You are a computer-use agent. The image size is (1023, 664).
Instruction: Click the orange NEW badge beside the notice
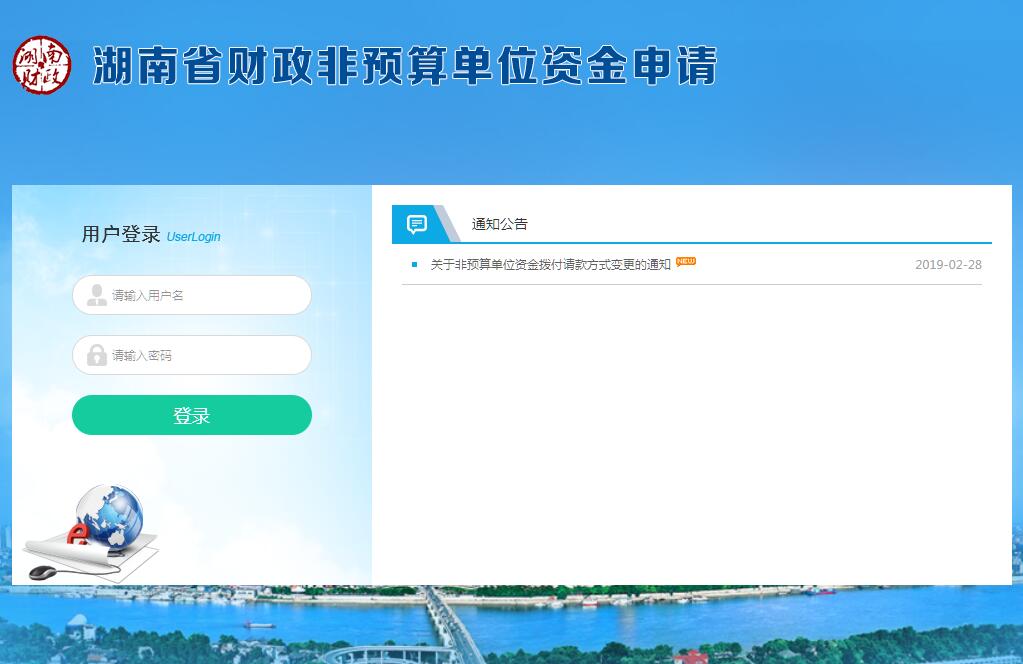686,262
